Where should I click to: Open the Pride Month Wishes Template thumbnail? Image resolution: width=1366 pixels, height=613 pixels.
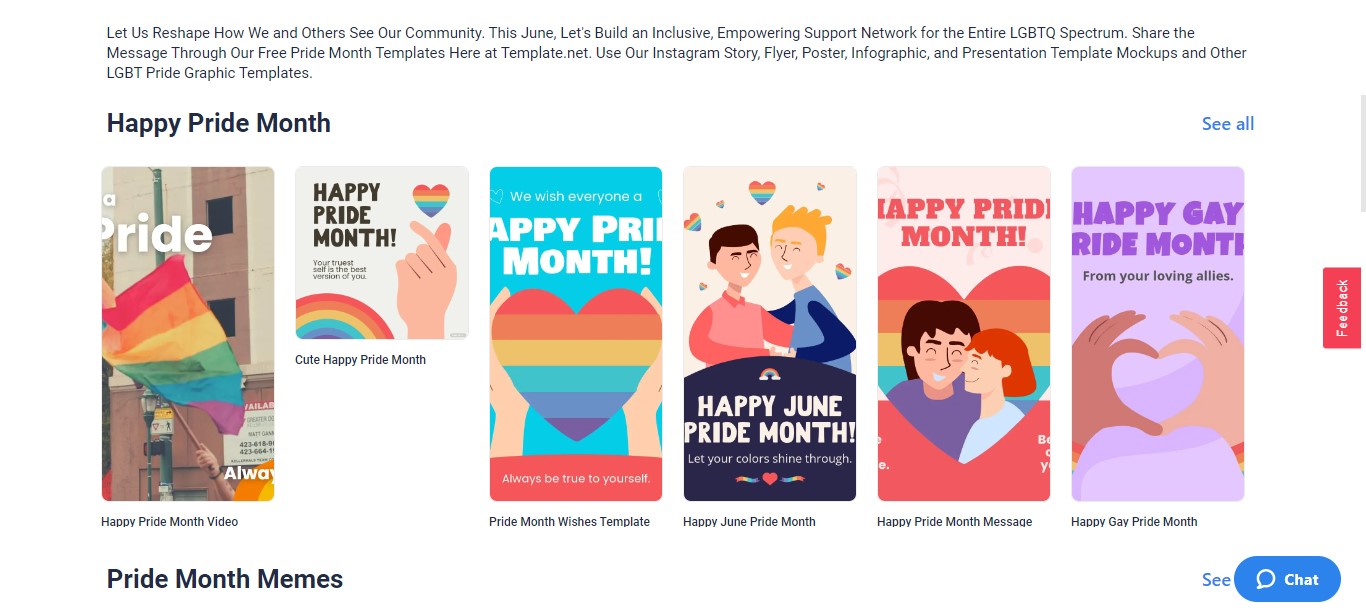pyautogui.click(x=576, y=334)
